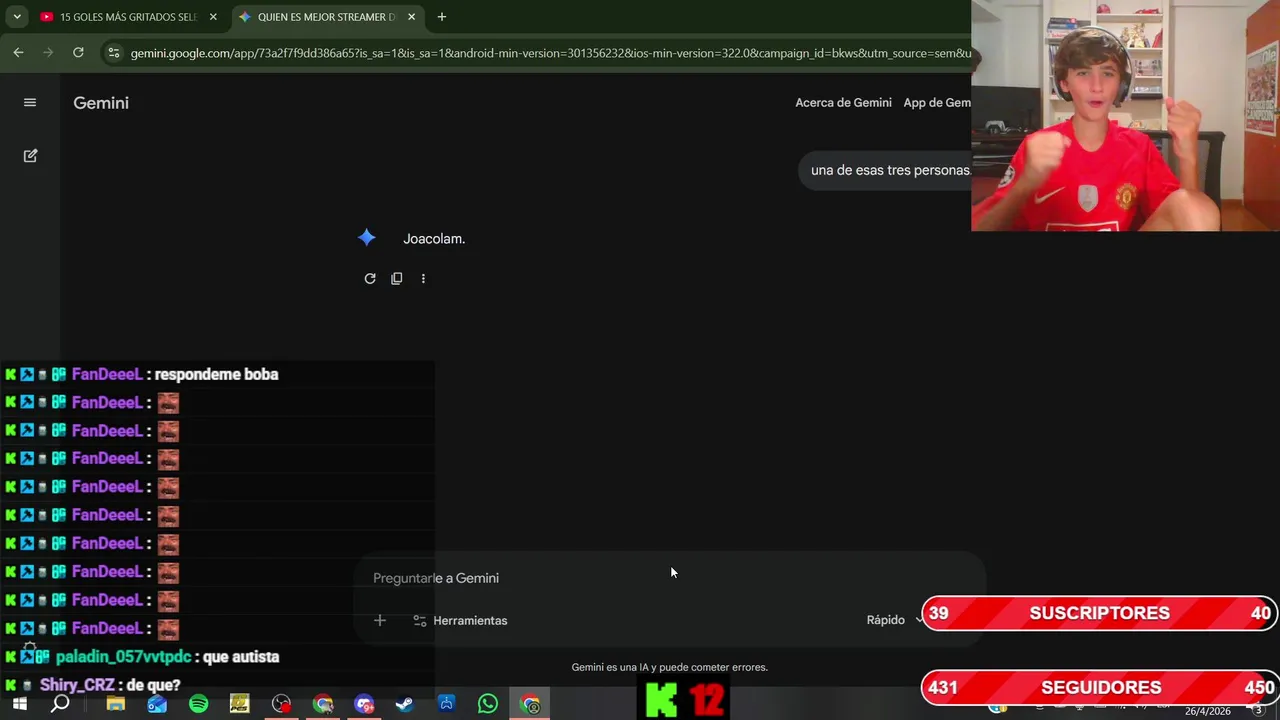Open Discord with 9+ notifications badge
The width and height of the screenshot is (1280, 720).
(x=364, y=704)
